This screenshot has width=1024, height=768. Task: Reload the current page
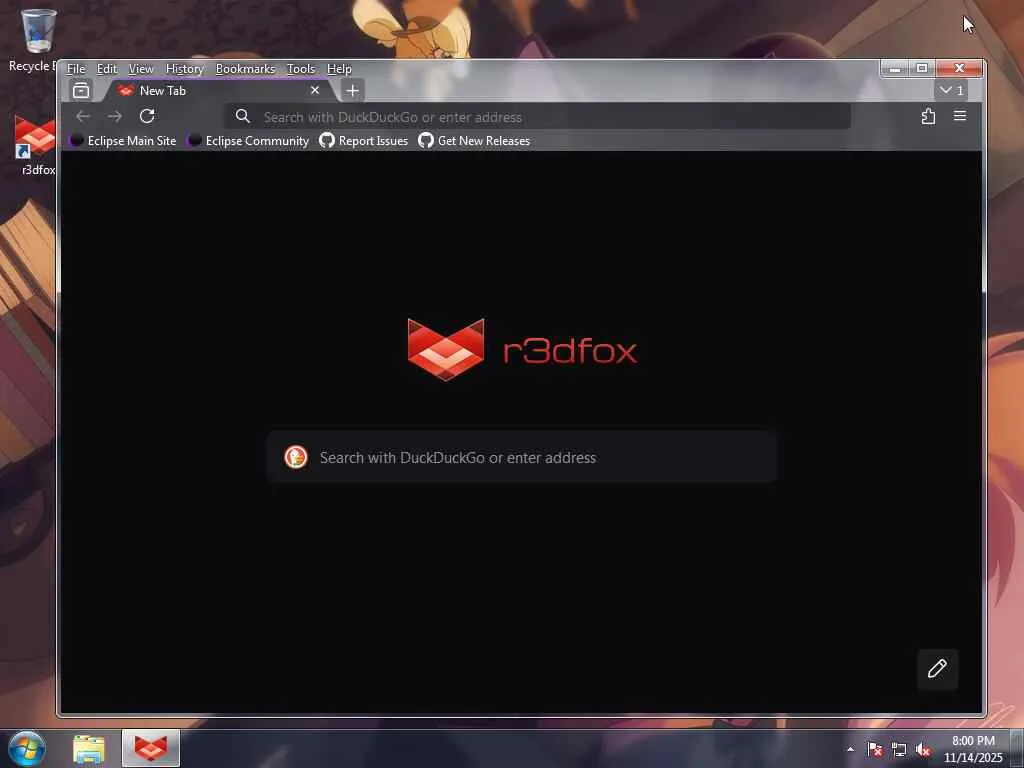(147, 116)
